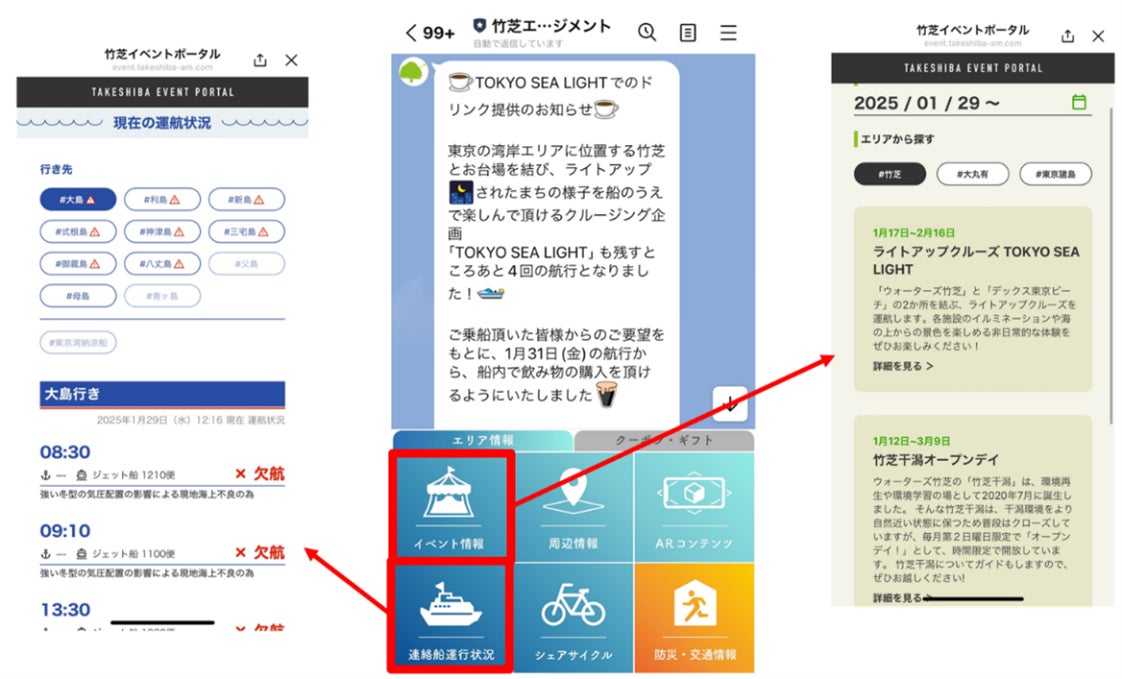Select the #東京湾納涼船 chip
Viewport: 1122px width, 679px height.
tap(78, 343)
